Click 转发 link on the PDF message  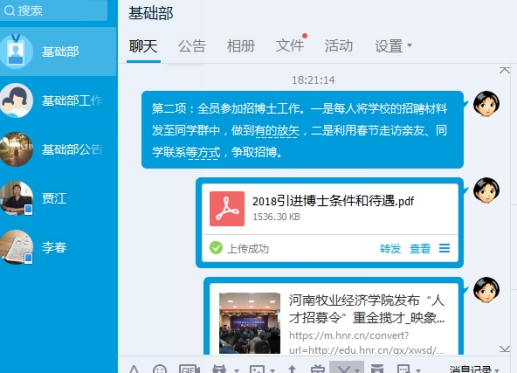[390, 248]
